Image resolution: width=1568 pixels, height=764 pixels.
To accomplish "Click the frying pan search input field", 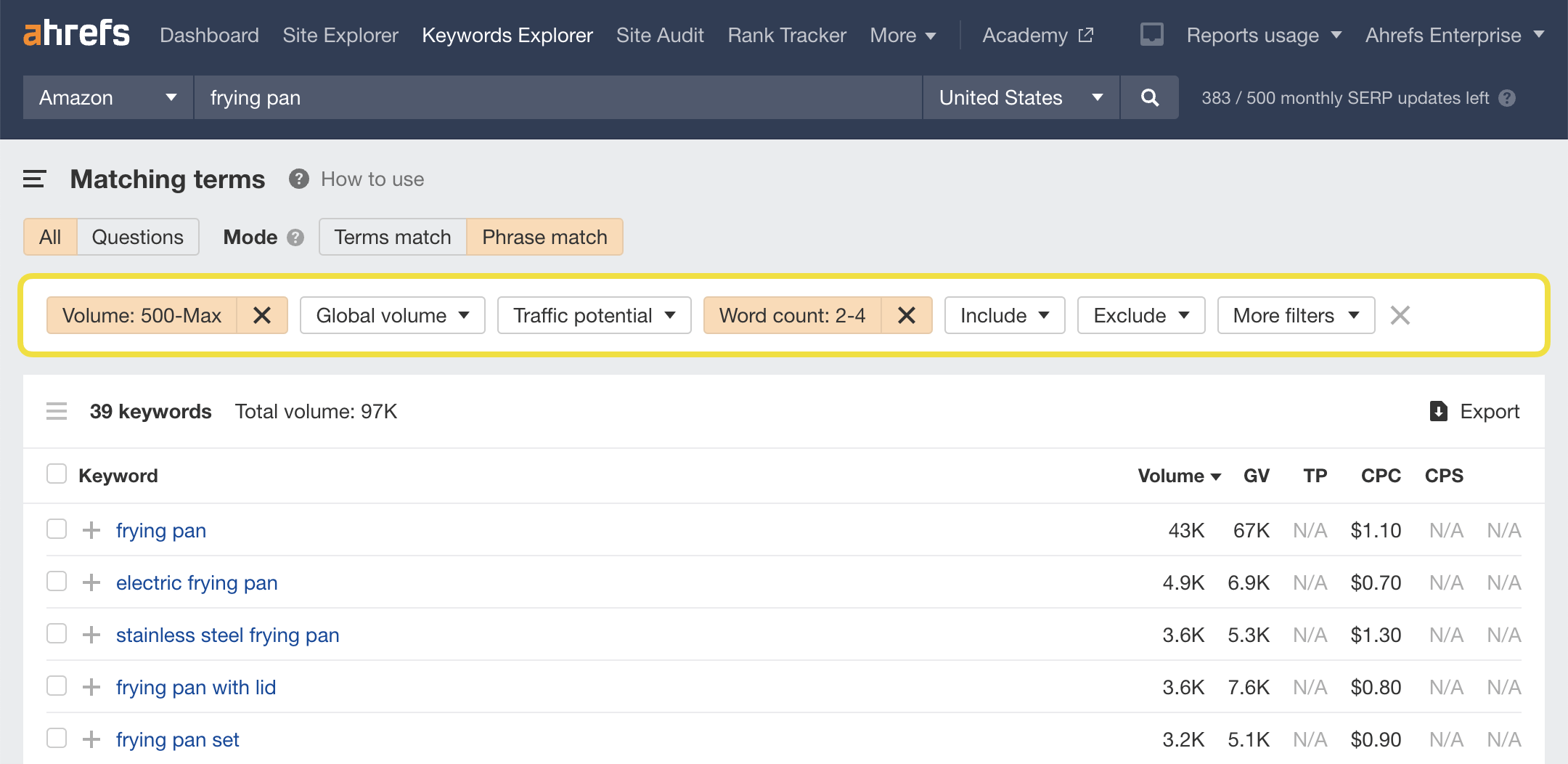I will 558,97.
